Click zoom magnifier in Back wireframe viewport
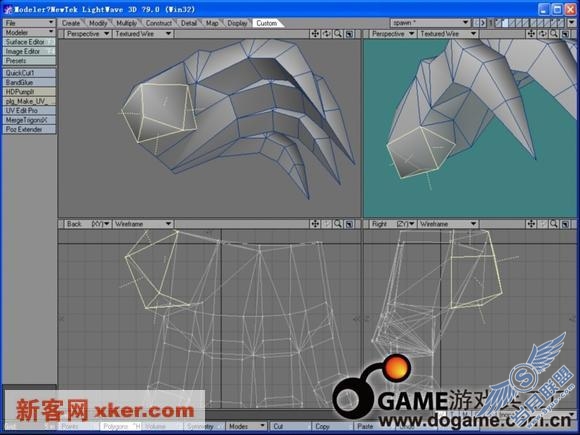Image resolution: width=580 pixels, height=435 pixels. point(338,224)
